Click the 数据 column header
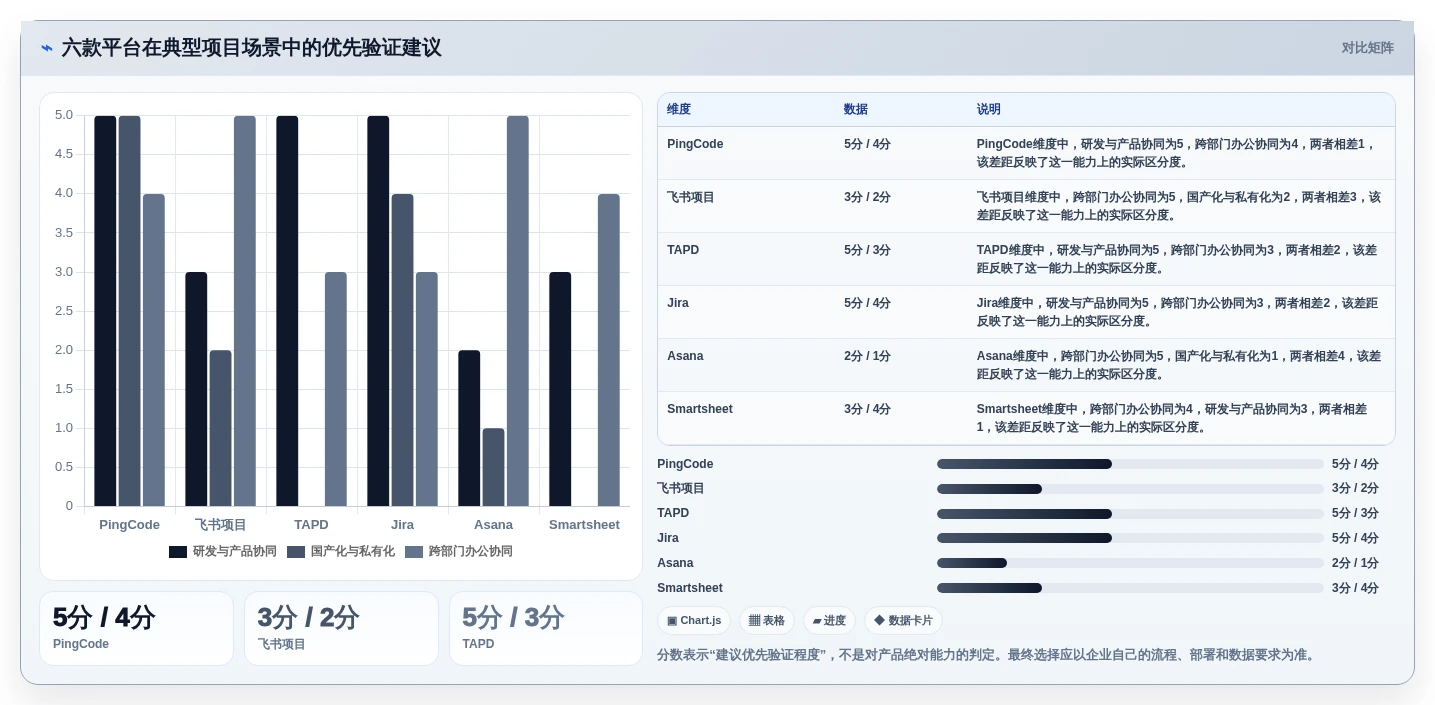The image size is (1435, 705). click(x=856, y=110)
